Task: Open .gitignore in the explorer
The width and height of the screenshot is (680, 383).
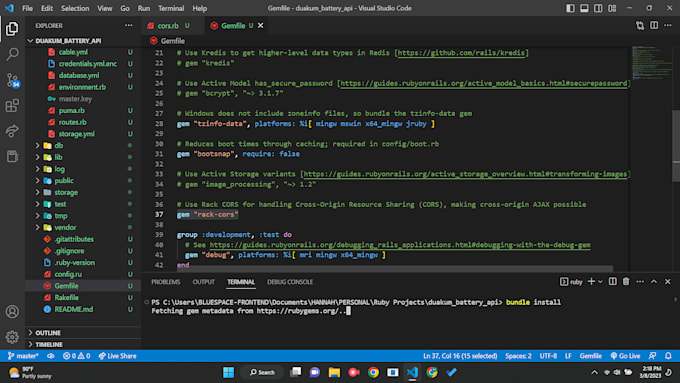Action: point(69,251)
